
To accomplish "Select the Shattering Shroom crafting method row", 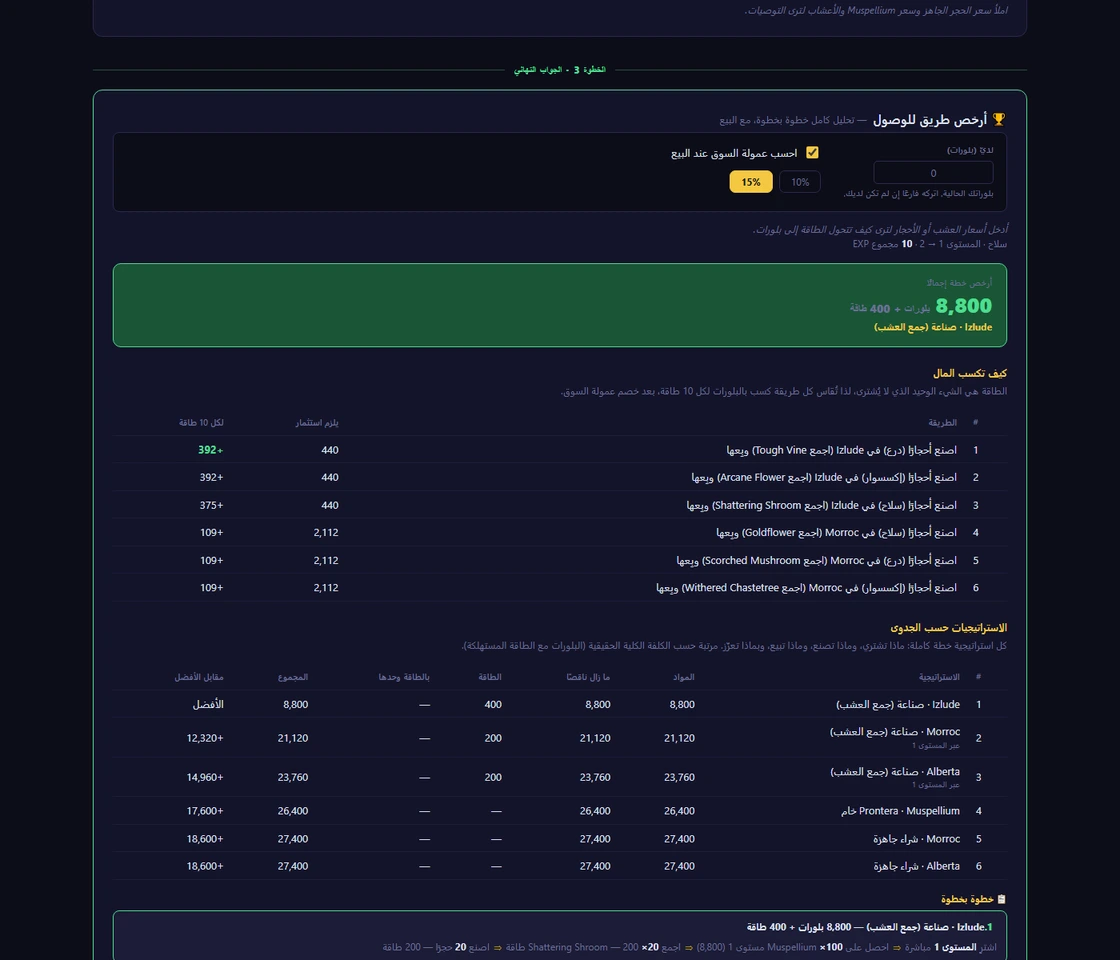I will pos(560,505).
